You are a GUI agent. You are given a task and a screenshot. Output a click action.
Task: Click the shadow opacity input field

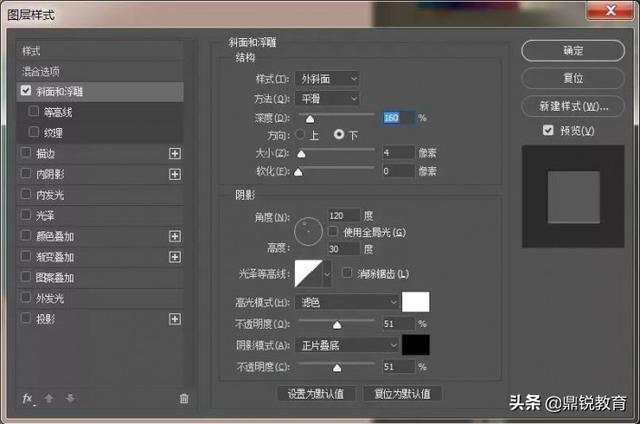click(x=399, y=366)
